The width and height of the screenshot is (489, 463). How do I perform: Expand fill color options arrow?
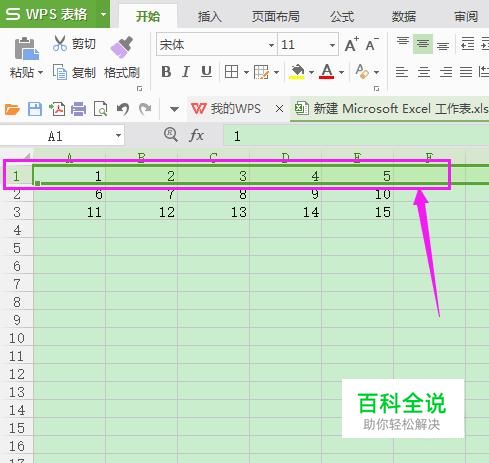[311, 72]
